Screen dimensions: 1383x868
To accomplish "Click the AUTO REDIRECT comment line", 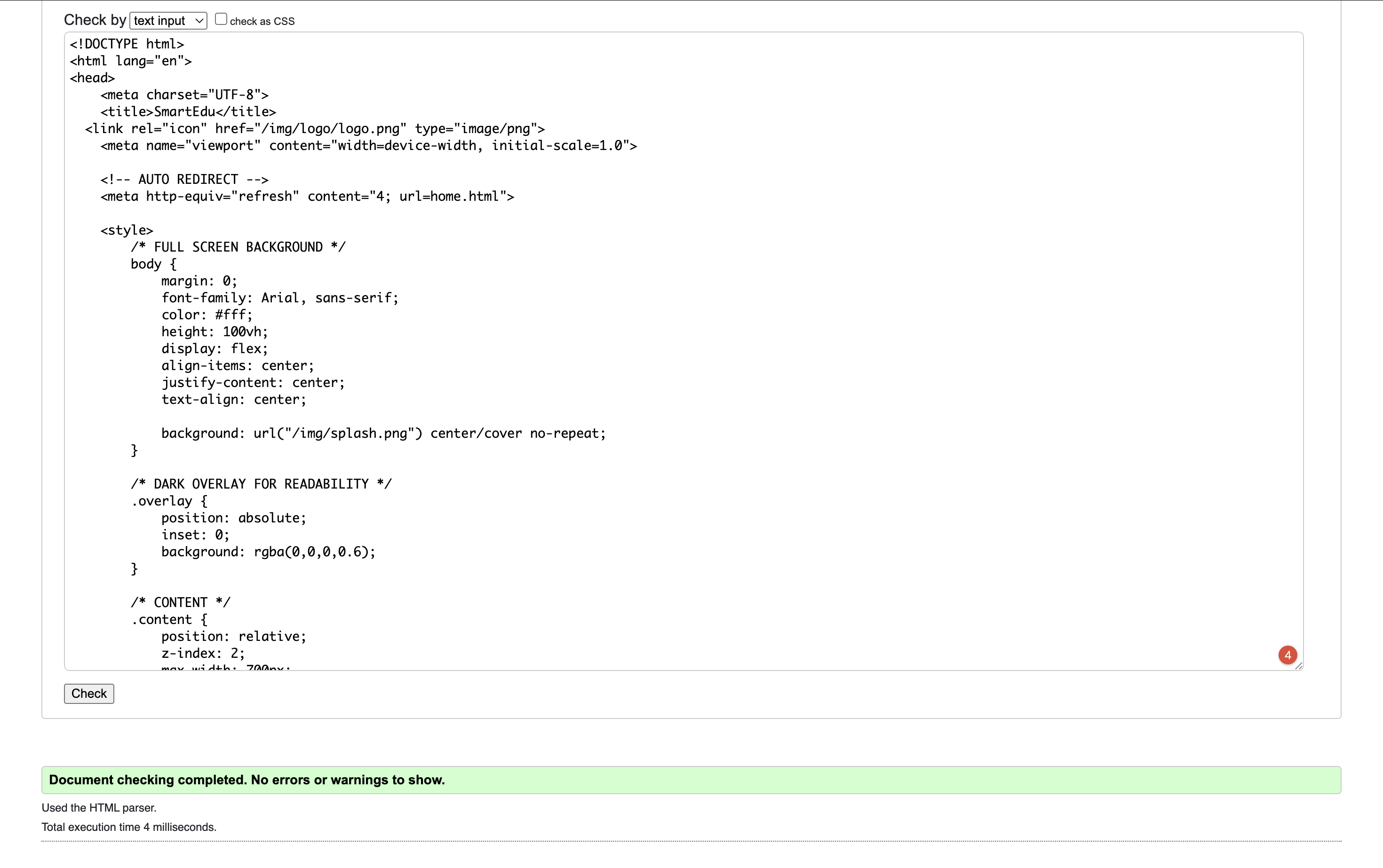I will point(184,180).
